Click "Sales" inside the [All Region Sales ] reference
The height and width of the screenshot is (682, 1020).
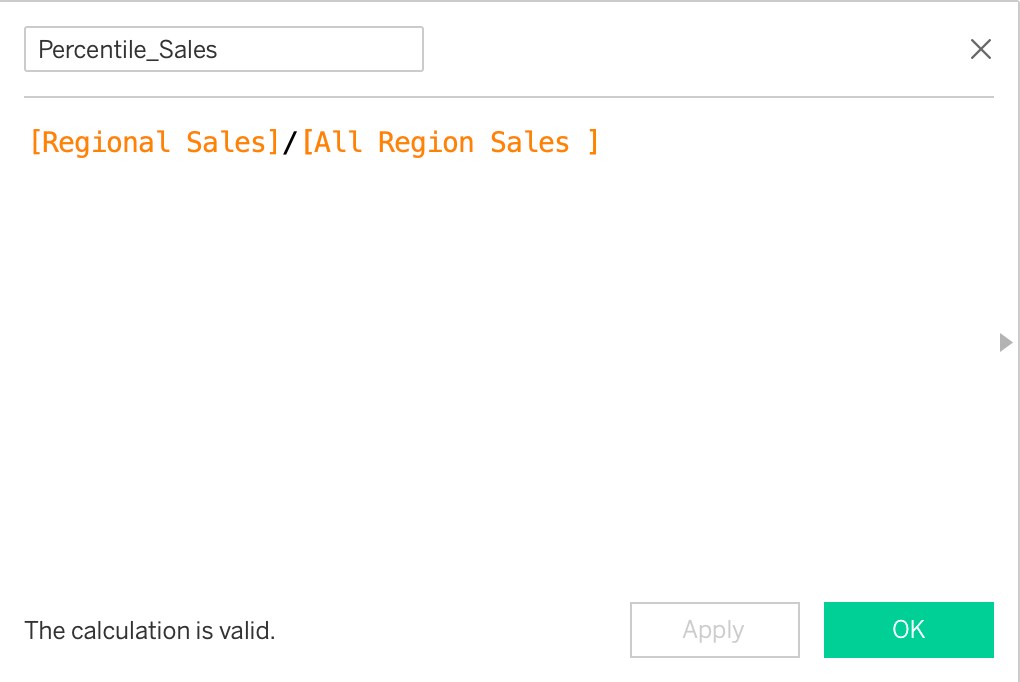click(529, 143)
